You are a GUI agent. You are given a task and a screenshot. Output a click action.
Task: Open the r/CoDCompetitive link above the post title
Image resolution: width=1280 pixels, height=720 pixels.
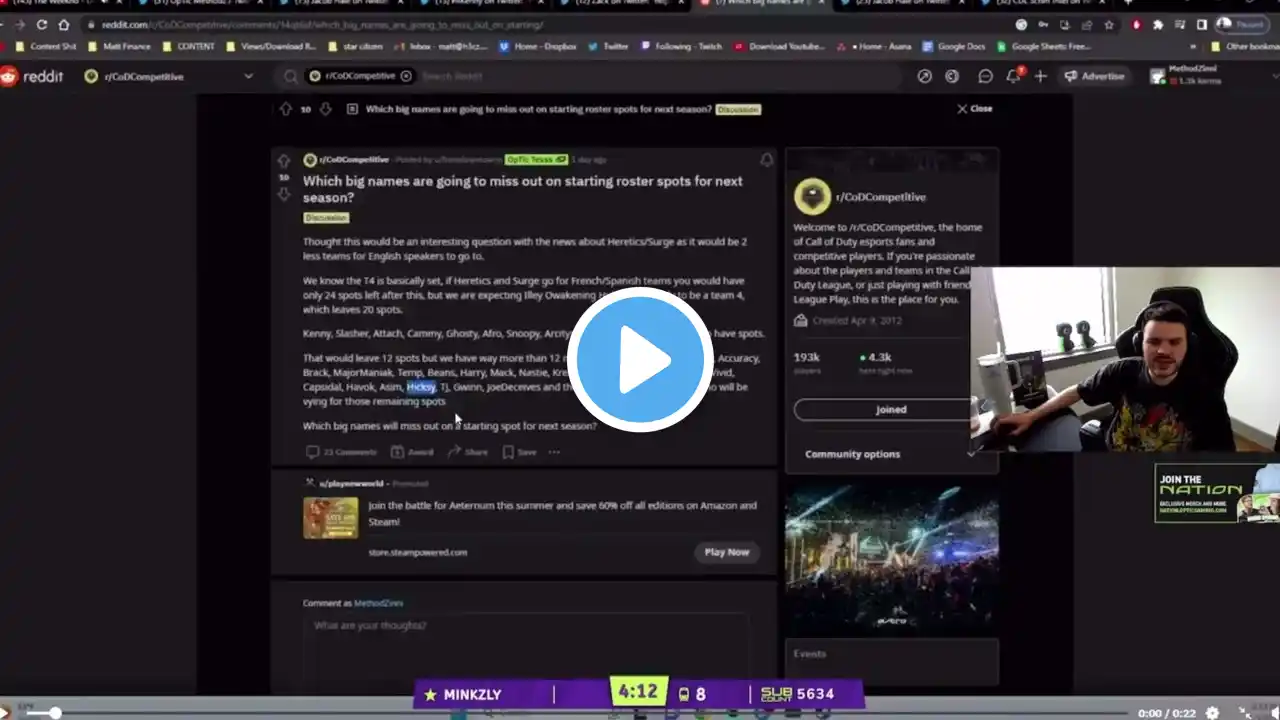click(x=354, y=160)
